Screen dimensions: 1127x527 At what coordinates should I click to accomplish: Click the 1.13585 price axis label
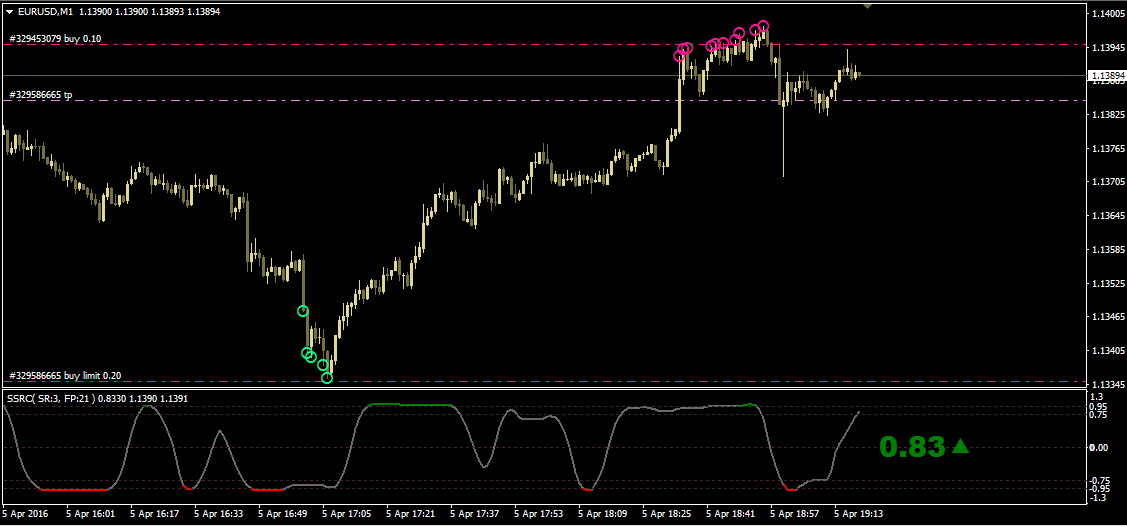click(x=1108, y=249)
